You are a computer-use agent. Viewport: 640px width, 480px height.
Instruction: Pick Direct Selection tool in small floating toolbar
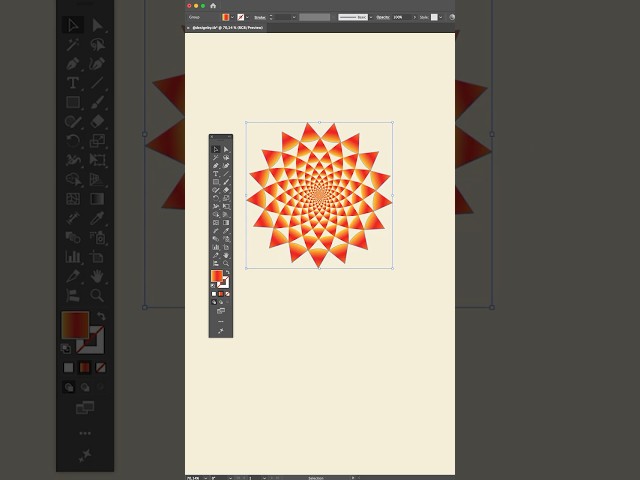pyautogui.click(x=226, y=149)
